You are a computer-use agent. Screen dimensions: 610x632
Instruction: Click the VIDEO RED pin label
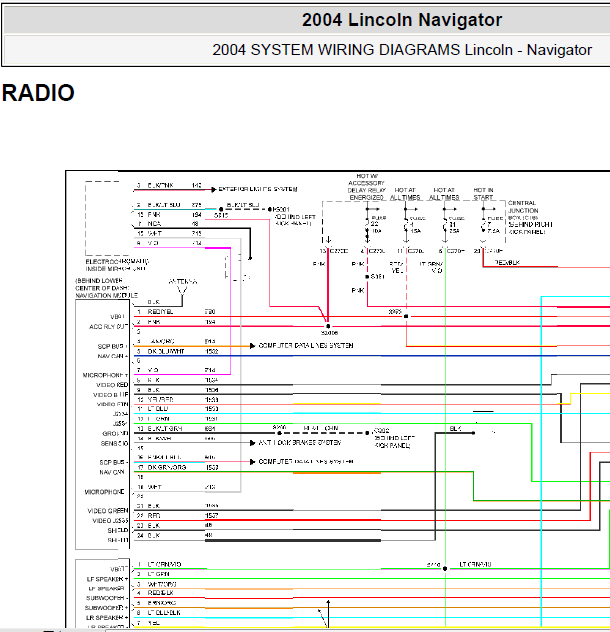tap(112, 385)
